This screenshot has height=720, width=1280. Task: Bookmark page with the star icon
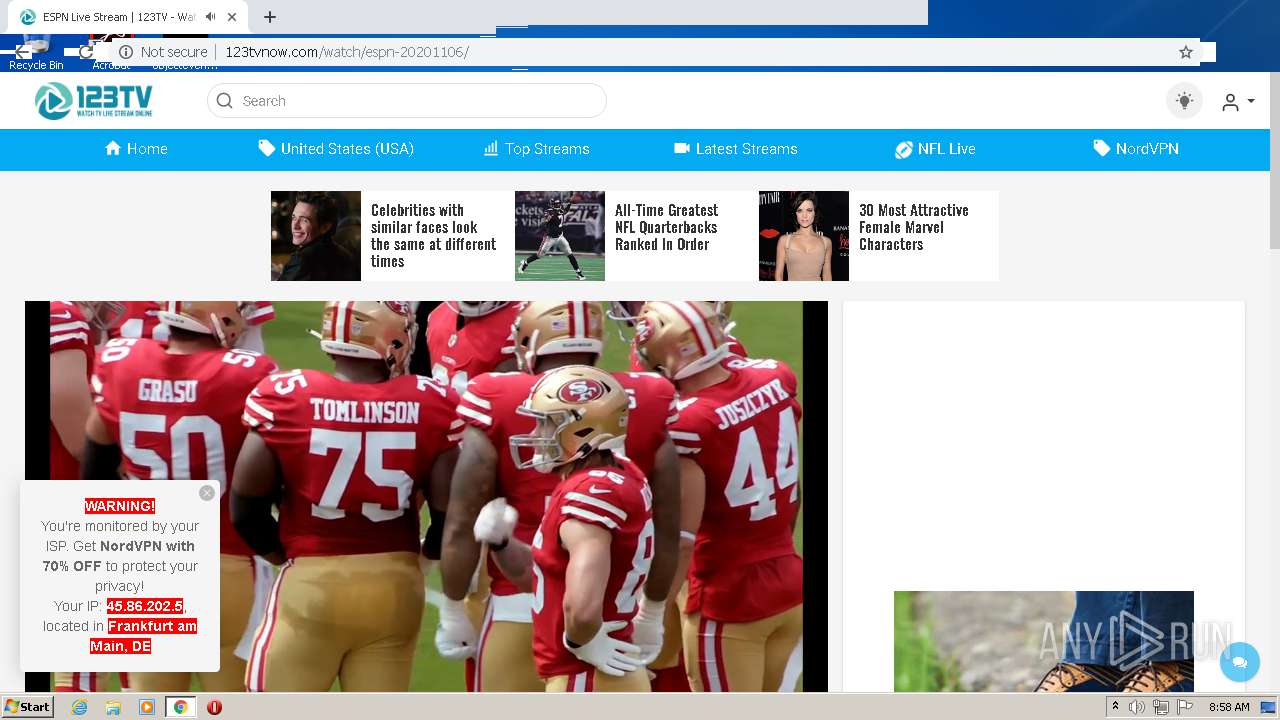[x=1186, y=52]
